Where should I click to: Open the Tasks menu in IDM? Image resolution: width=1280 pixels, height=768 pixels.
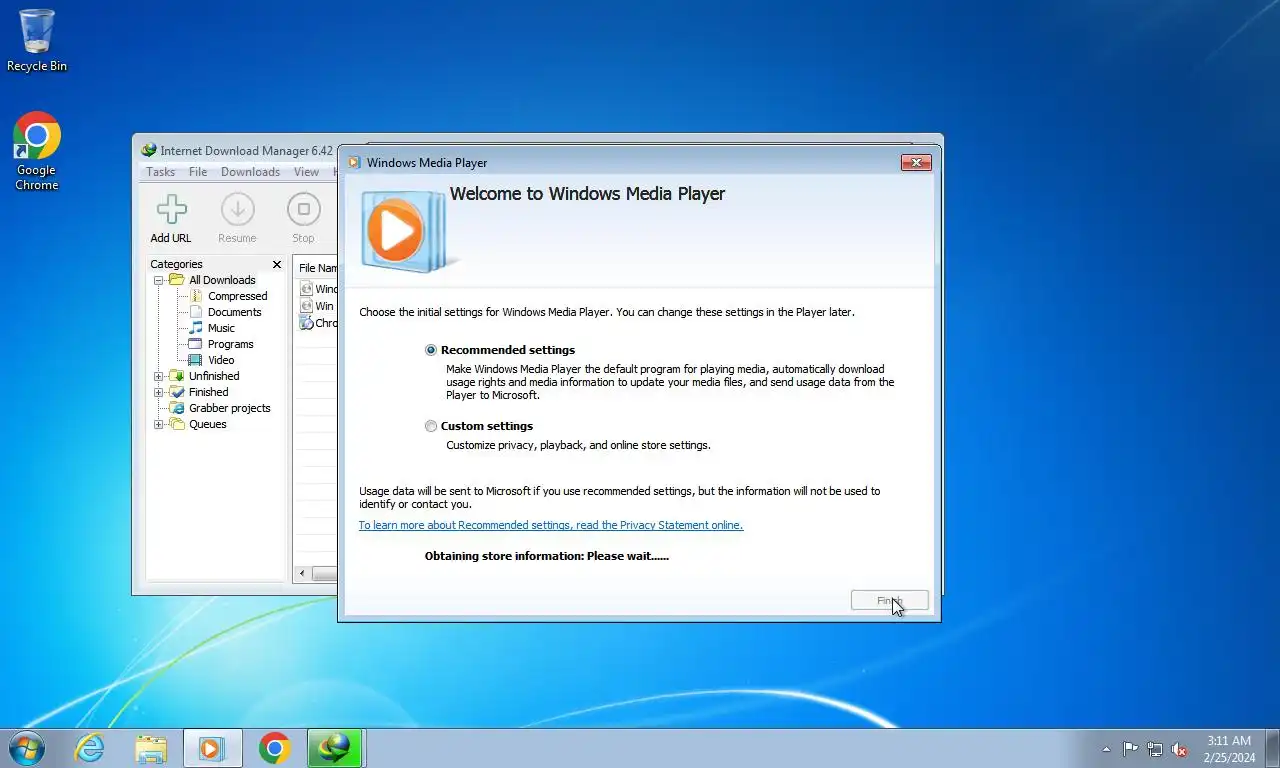coord(160,172)
